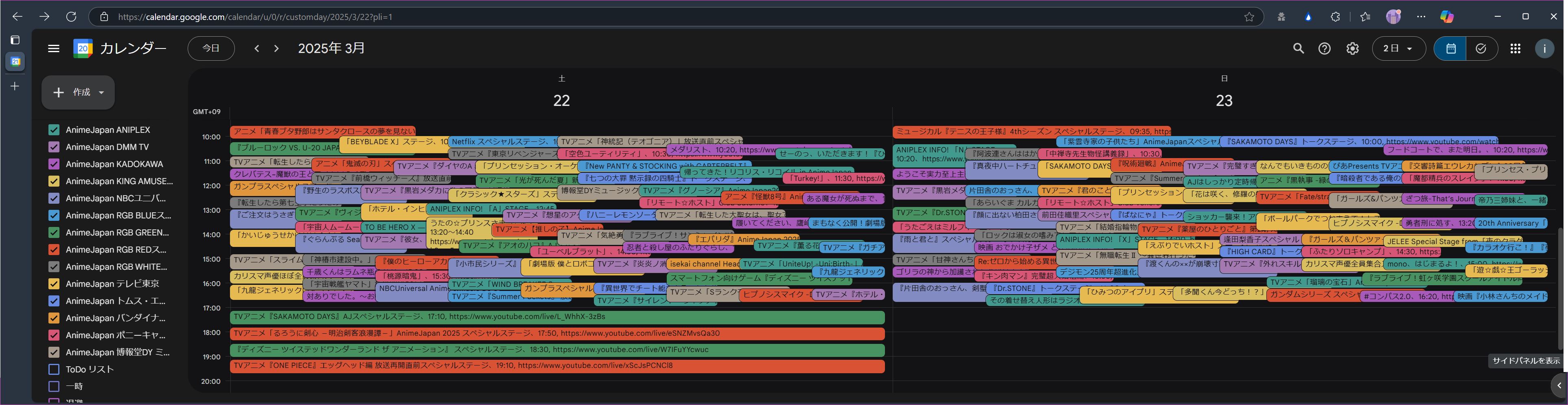Bookmark this page with star icon

point(1249,16)
